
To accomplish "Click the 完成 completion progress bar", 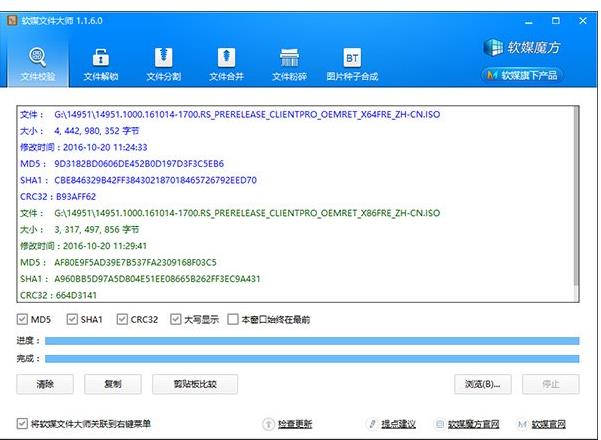I will 312,359.
